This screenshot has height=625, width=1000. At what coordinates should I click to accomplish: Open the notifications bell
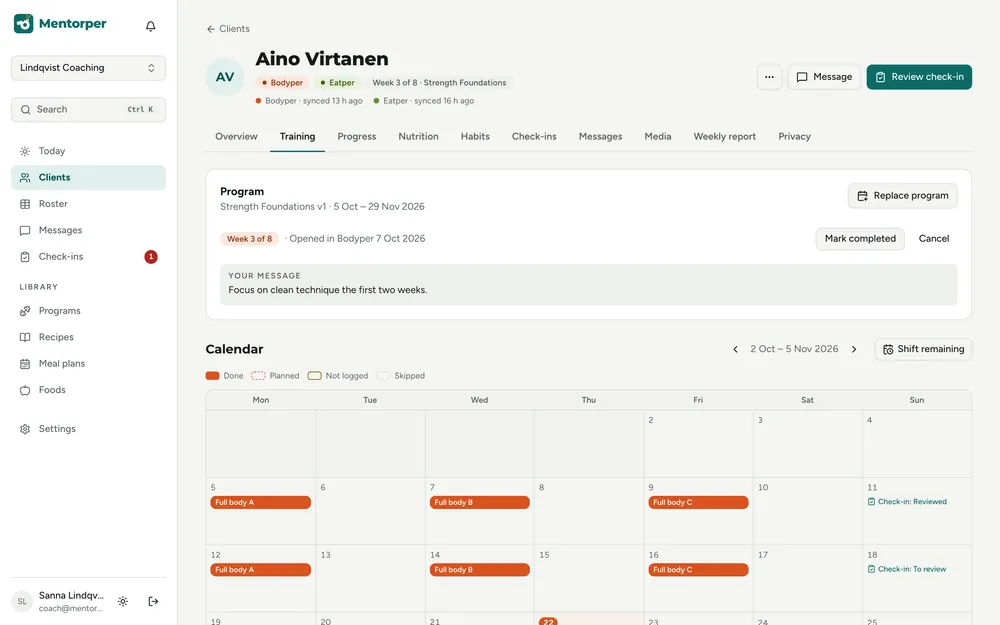click(x=151, y=26)
